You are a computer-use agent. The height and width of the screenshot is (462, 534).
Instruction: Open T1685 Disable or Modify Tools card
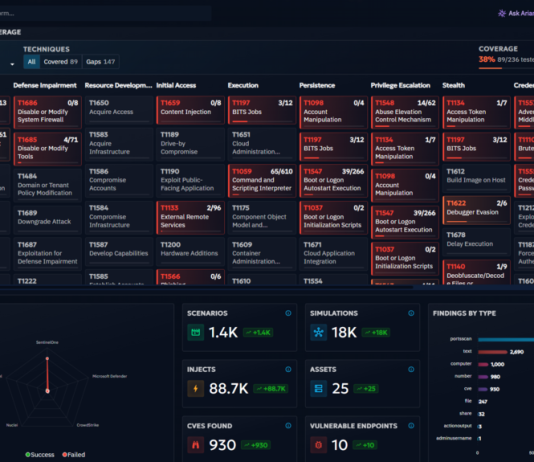click(x=47, y=149)
